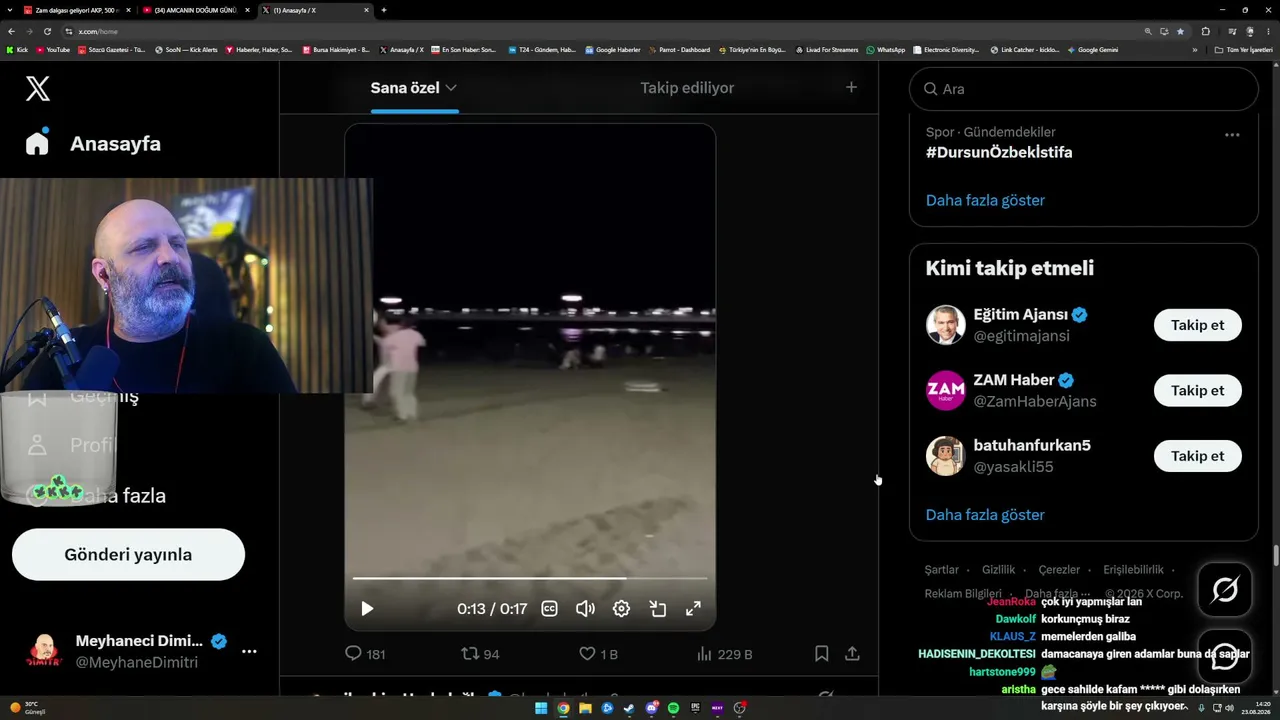Show hidden bookmarks with the chevron
This screenshot has height=720, width=1280.
pyautogui.click(x=1194, y=50)
